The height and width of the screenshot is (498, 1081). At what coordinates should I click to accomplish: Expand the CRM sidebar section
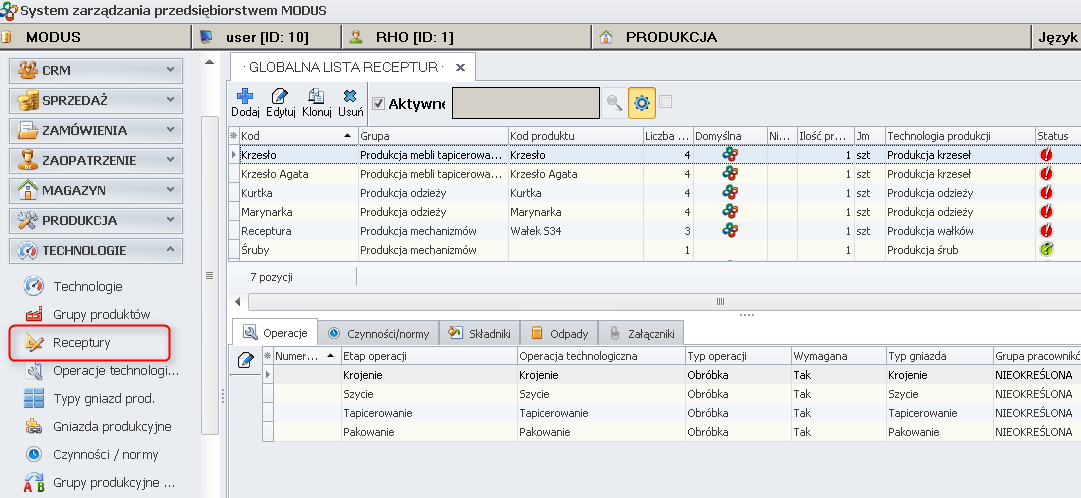click(96, 70)
